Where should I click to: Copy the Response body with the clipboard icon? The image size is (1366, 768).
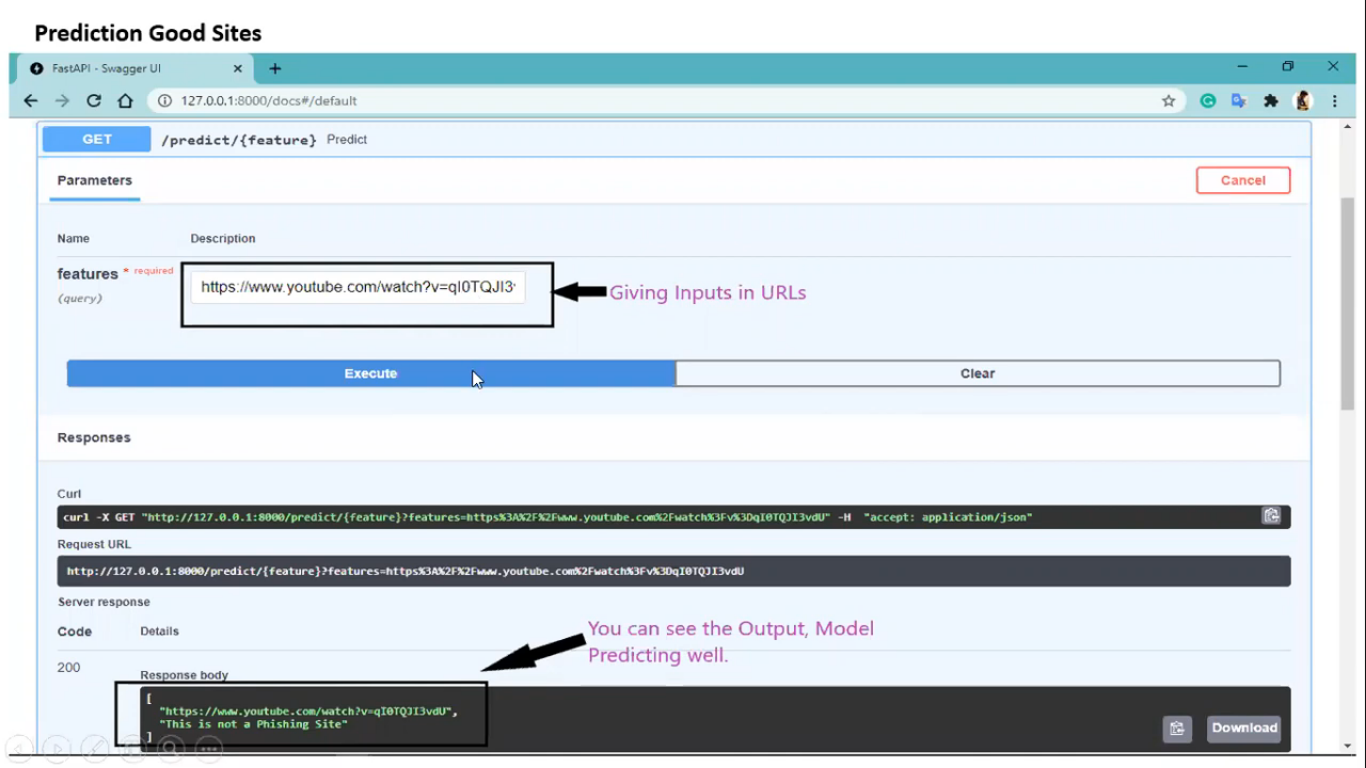point(1177,728)
